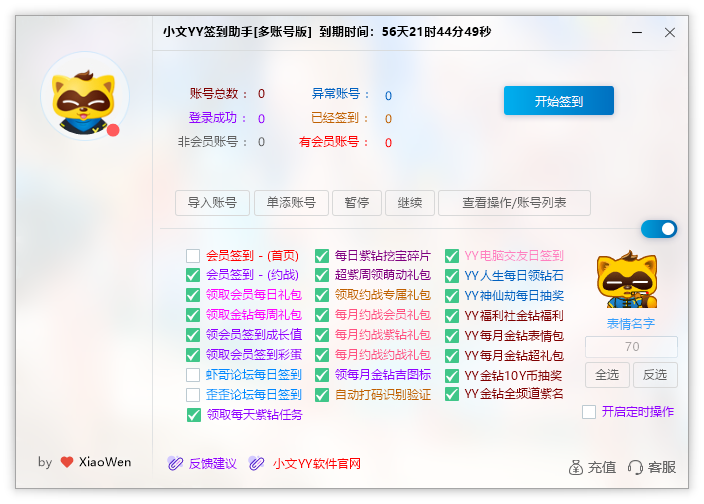Screen dimensions: 704x504
Task: Open 查看操作/账号列表
Action: (514, 203)
